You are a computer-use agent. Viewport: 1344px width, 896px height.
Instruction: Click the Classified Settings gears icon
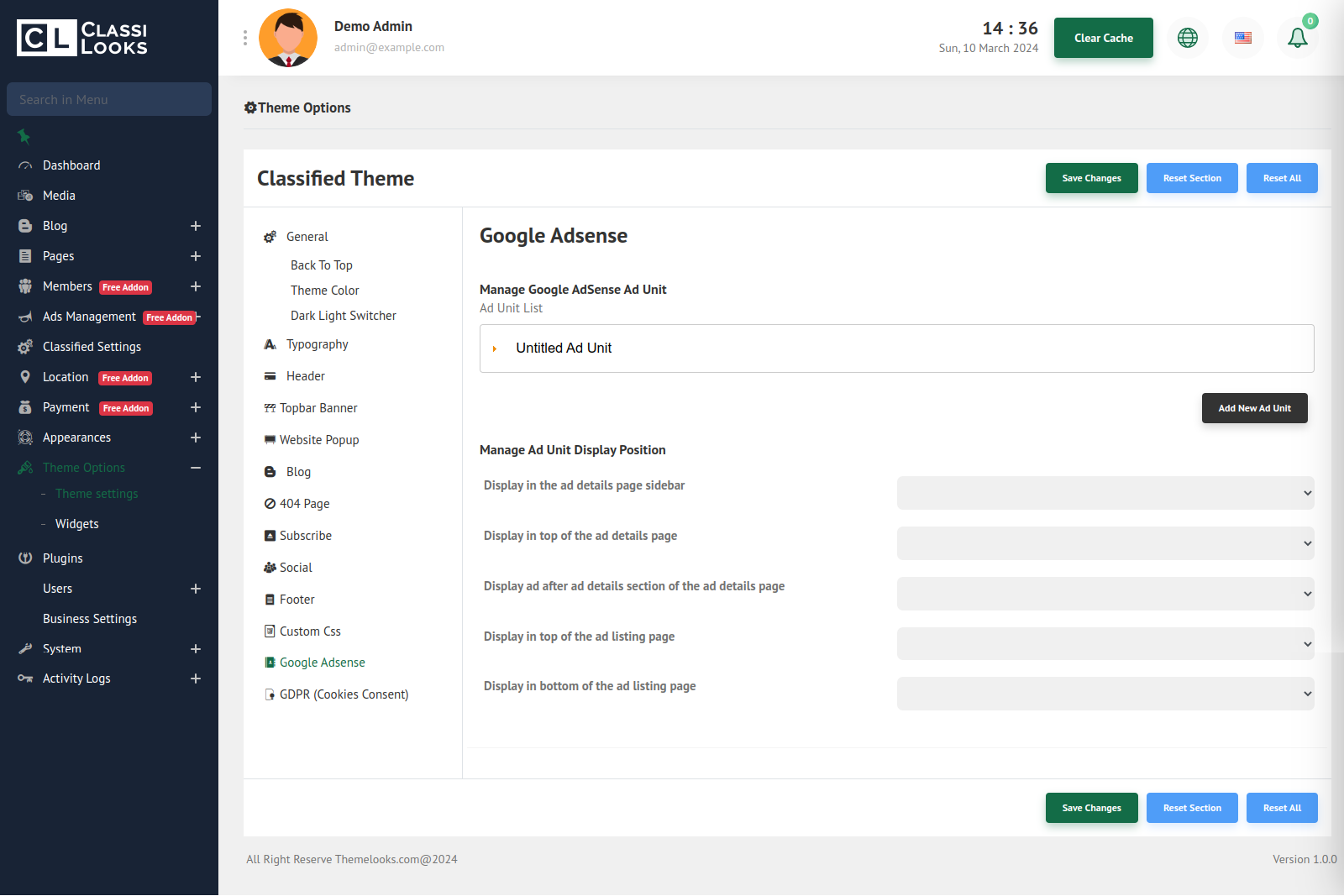point(25,347)
